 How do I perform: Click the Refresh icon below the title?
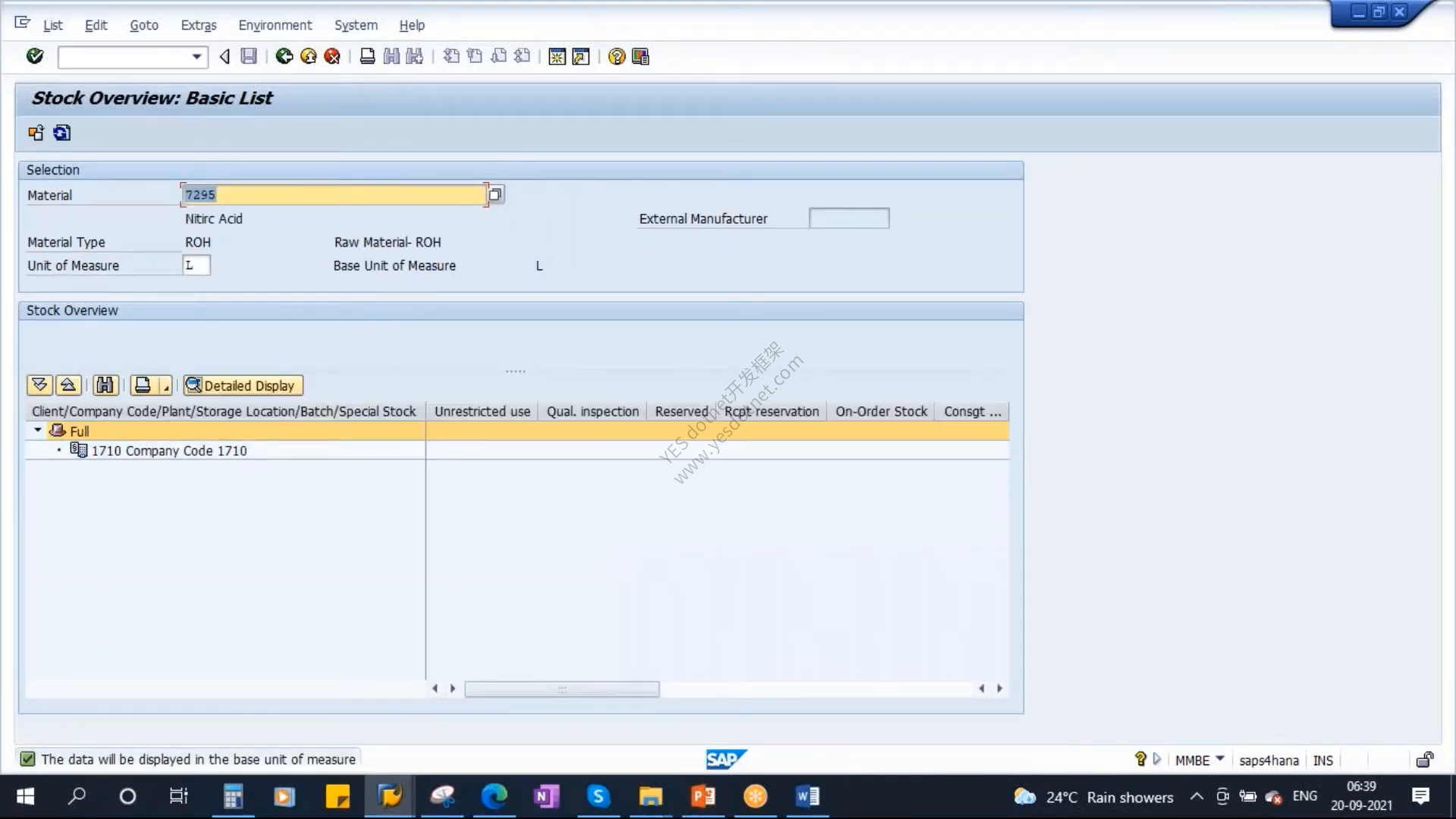tap(61, 133)
